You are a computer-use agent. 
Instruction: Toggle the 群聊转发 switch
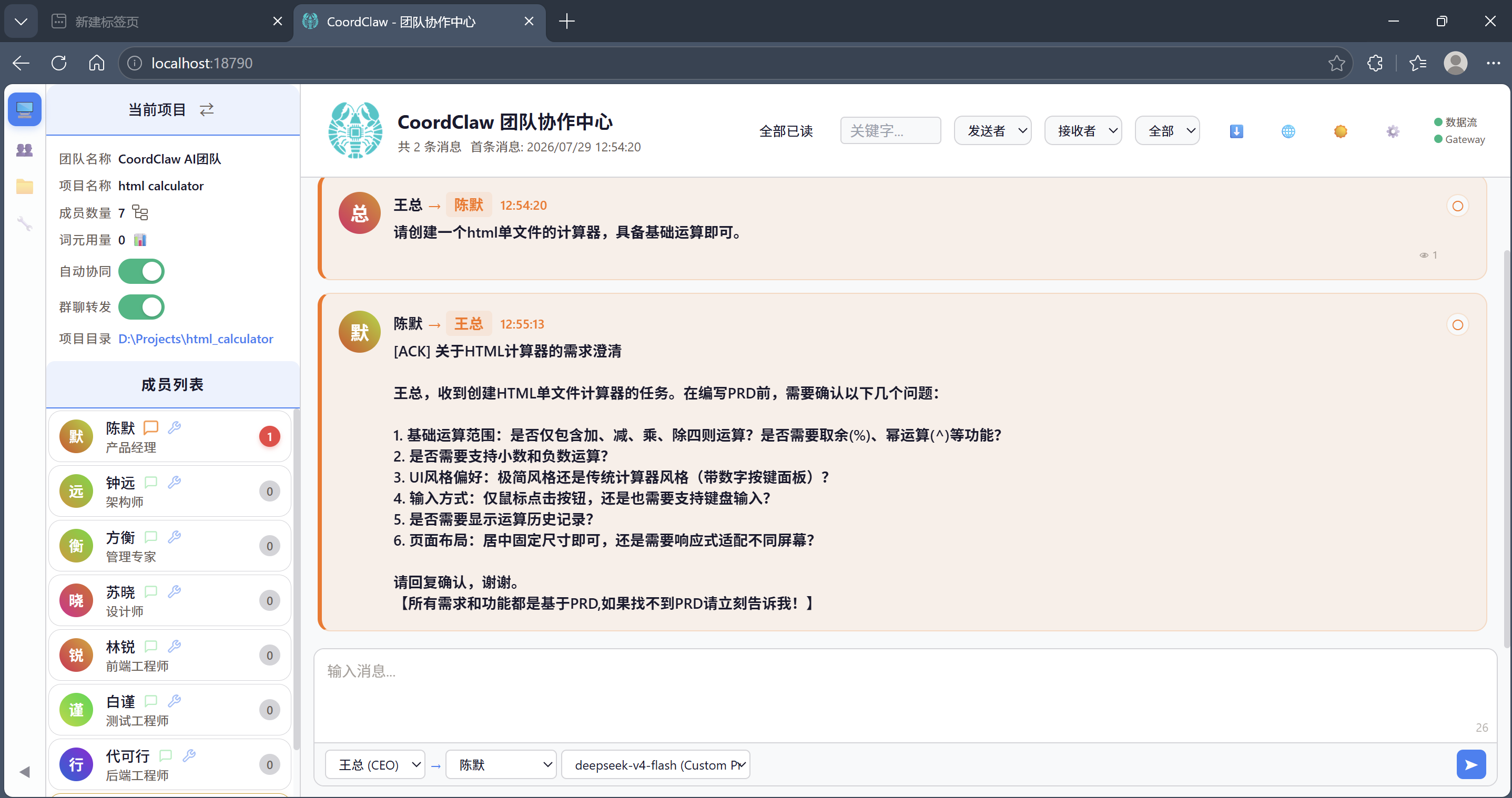(141, 307)
